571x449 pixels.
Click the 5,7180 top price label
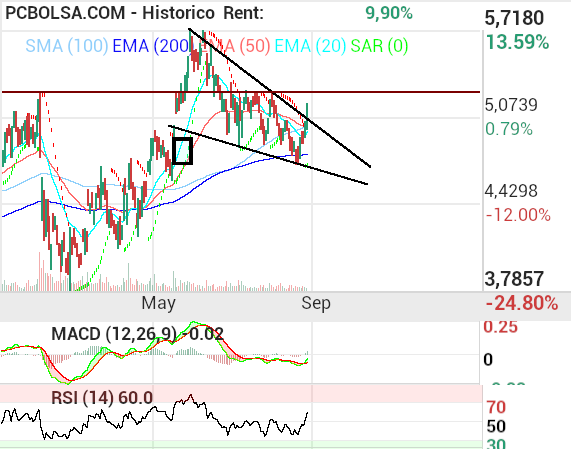(514, 18)
